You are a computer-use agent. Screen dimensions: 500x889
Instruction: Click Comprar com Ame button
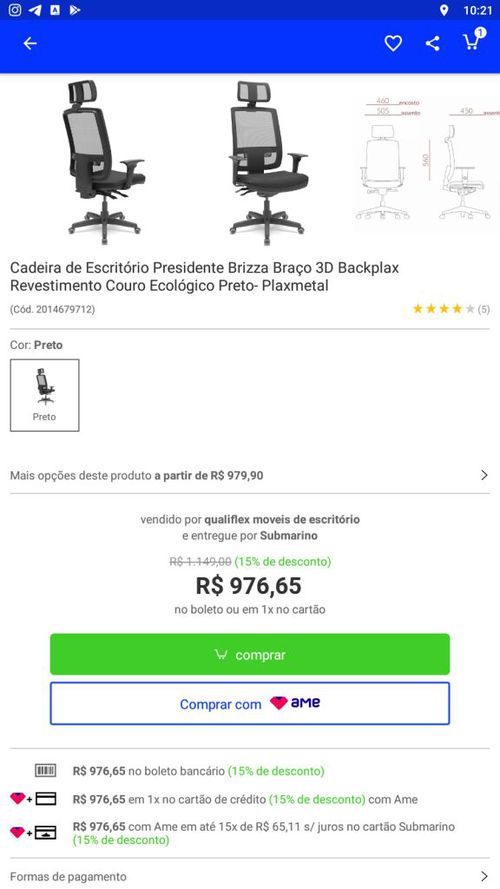tap(250, 704)
